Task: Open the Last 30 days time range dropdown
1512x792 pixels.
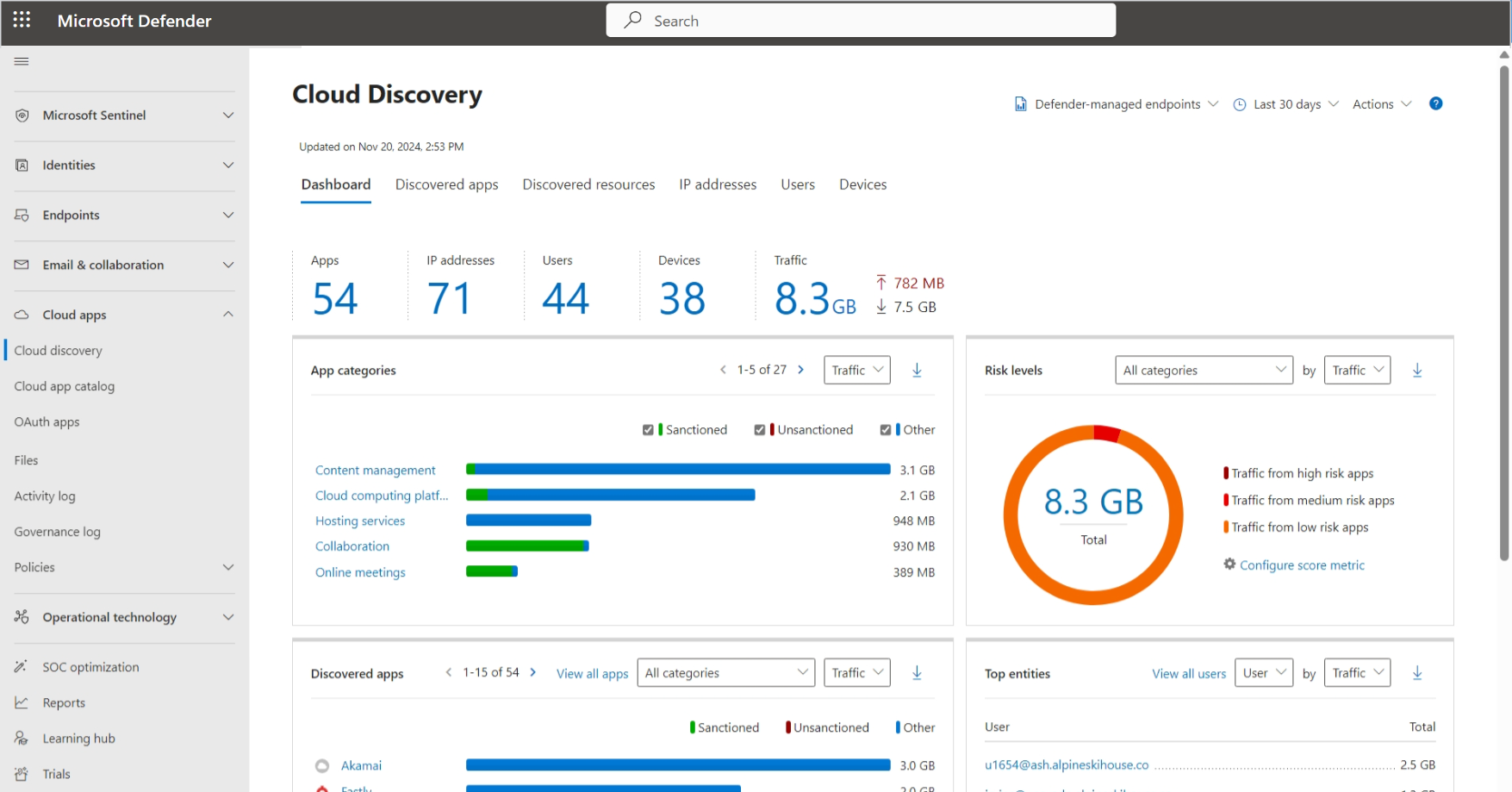Action: pyautogui.click(x=1285, y=103)
